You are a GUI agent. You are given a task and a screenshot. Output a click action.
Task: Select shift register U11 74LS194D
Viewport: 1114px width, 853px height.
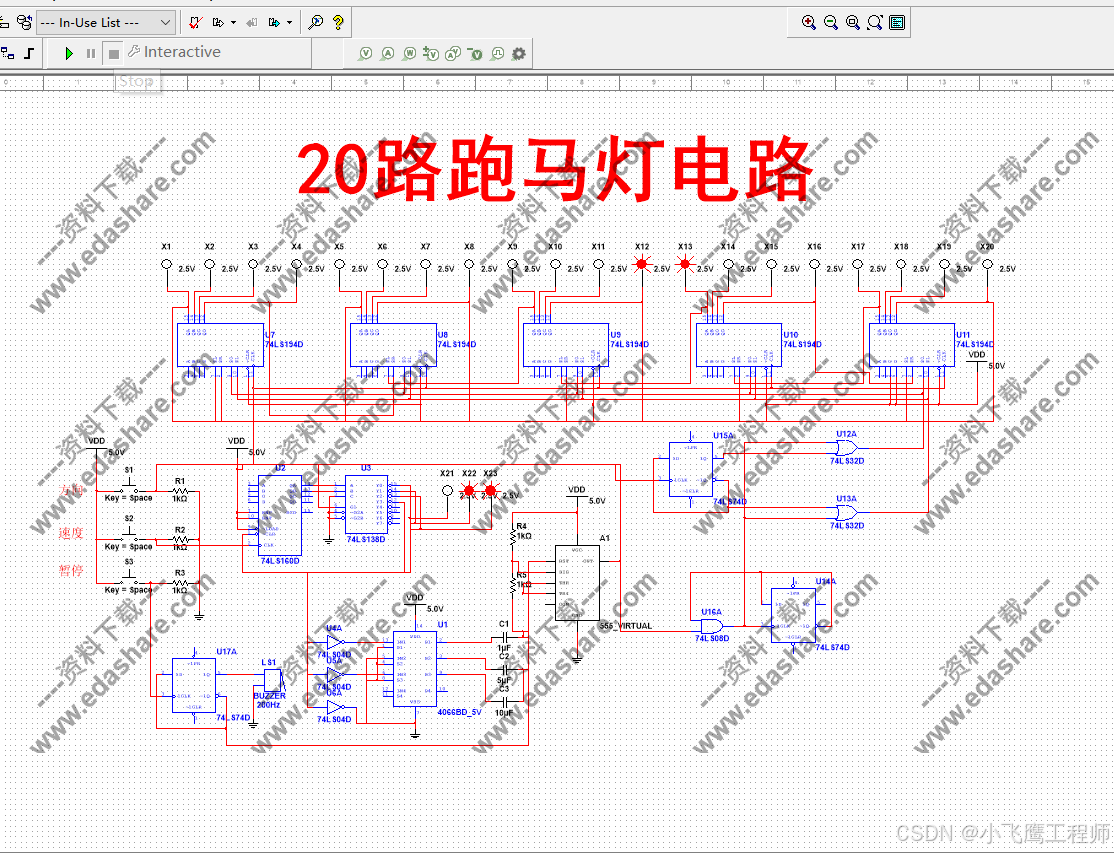pos(912,345)
